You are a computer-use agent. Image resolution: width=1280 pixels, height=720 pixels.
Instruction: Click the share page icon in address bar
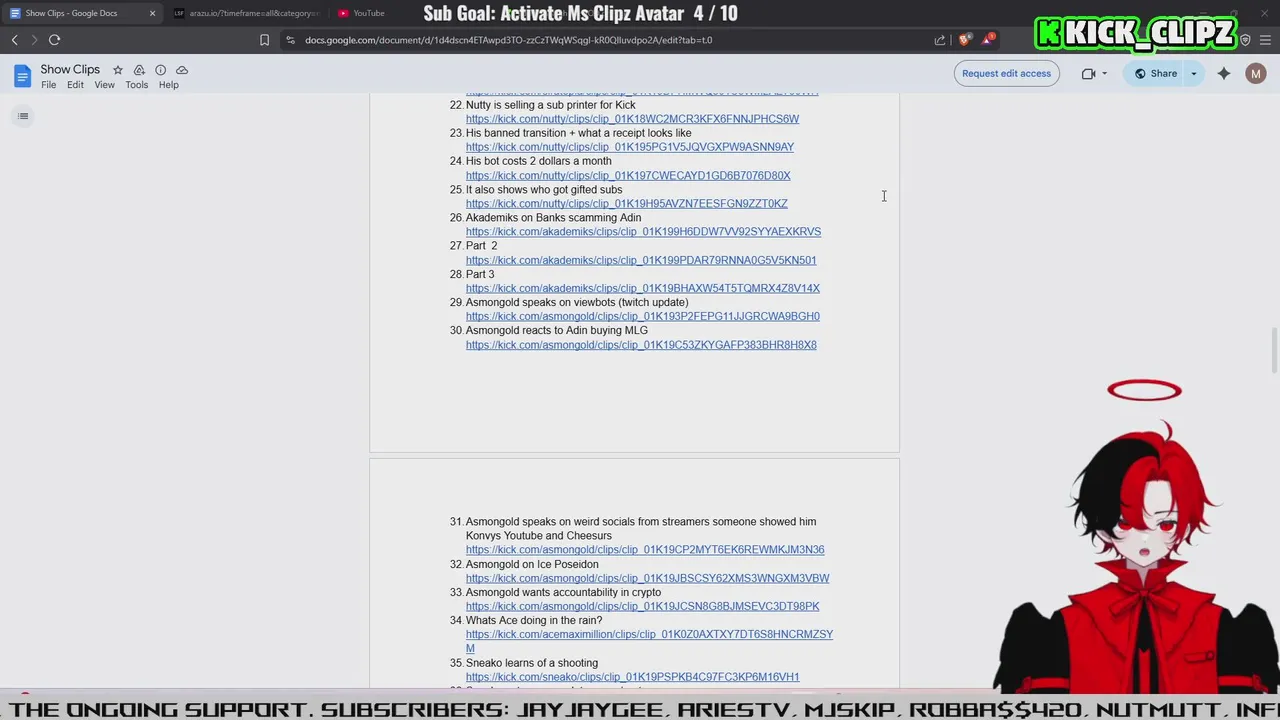tap(940, 40)
